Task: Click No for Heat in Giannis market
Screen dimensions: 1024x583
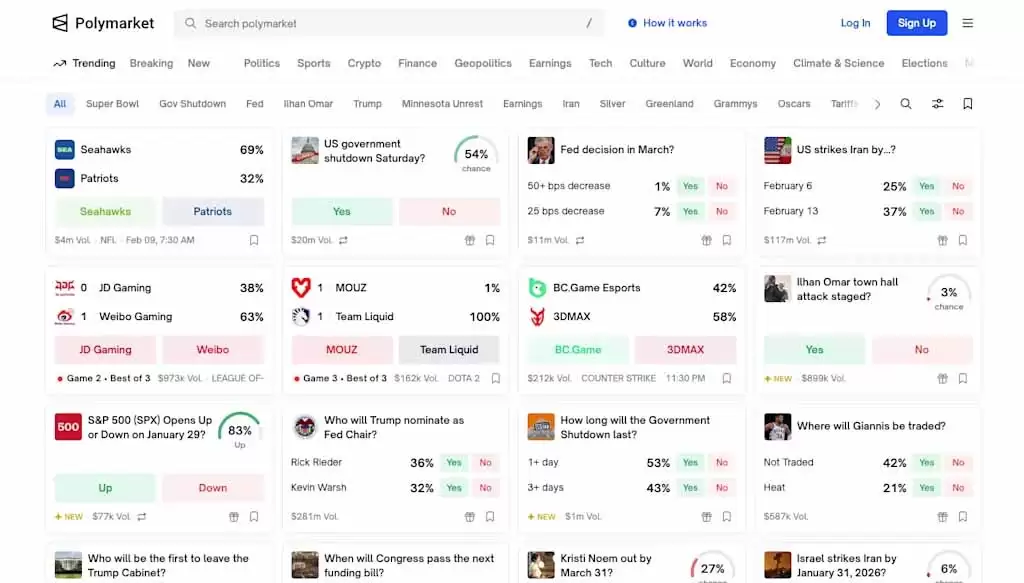Action: click(957, 488)
